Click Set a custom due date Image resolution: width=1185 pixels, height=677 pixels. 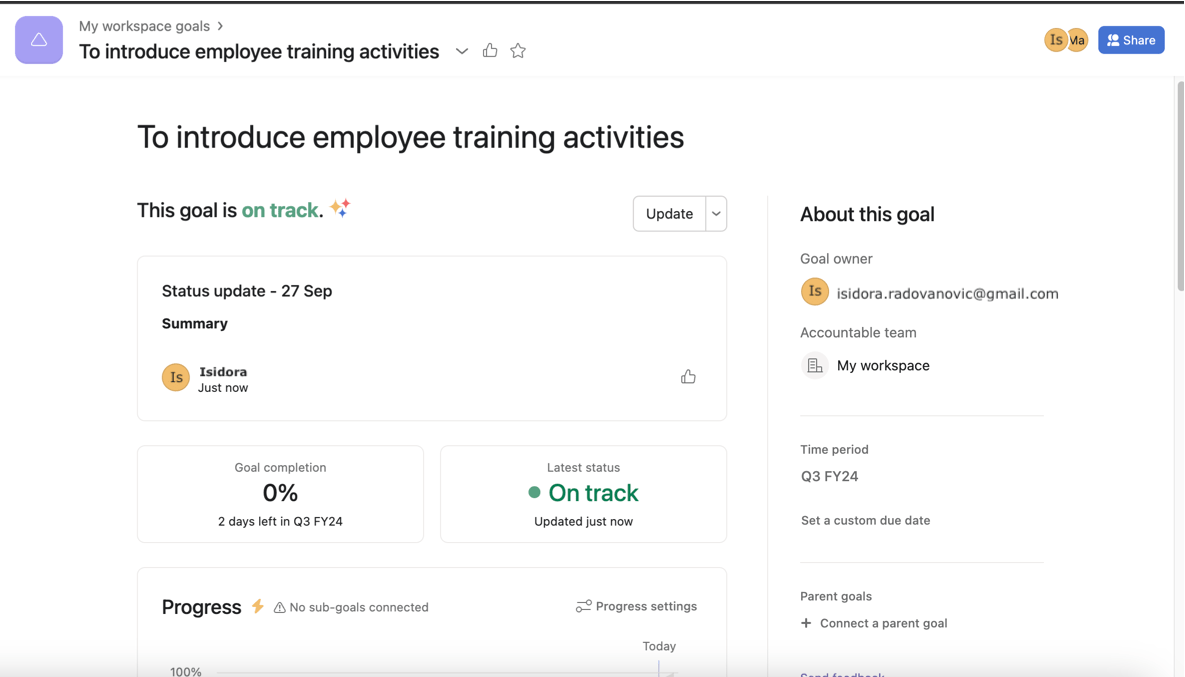coord(865,520)
